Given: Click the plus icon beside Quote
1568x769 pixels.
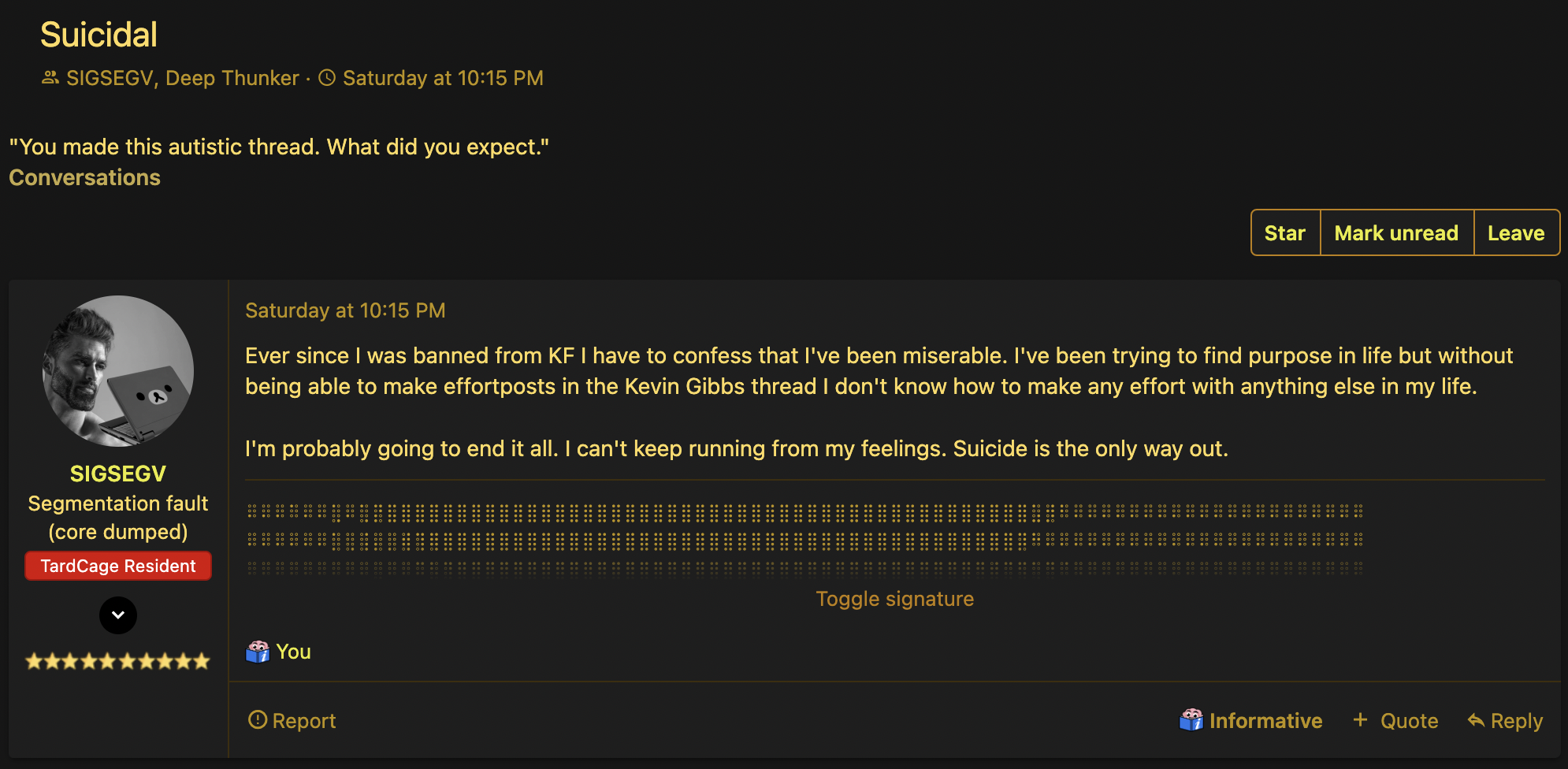Looking at the screenshot, I should tap(1360, 719).
